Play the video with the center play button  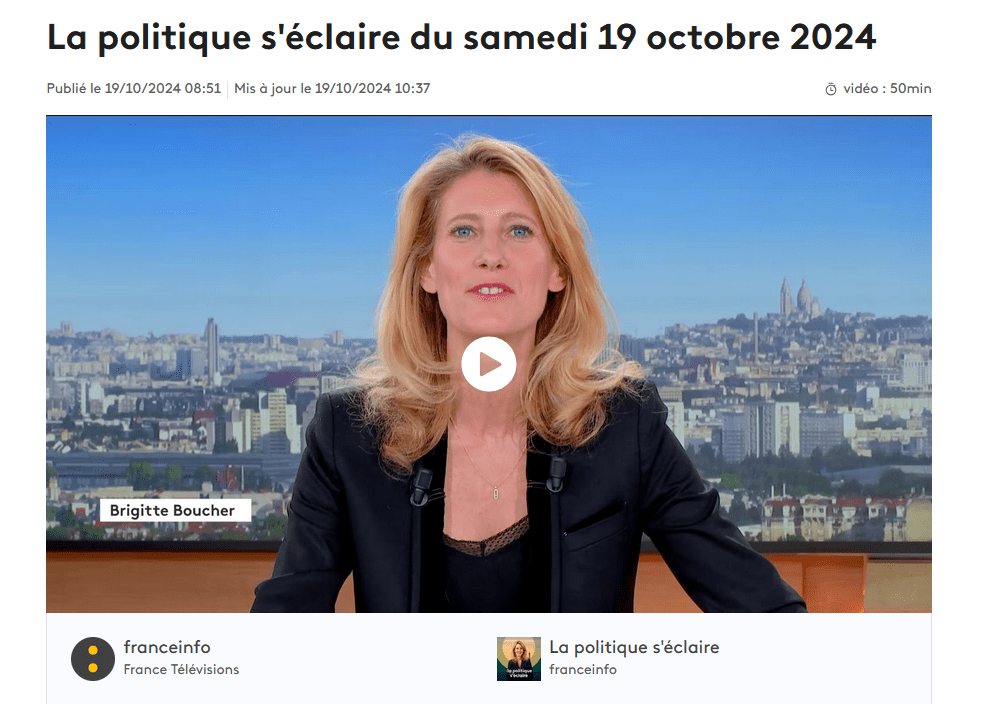coord(488,364)
